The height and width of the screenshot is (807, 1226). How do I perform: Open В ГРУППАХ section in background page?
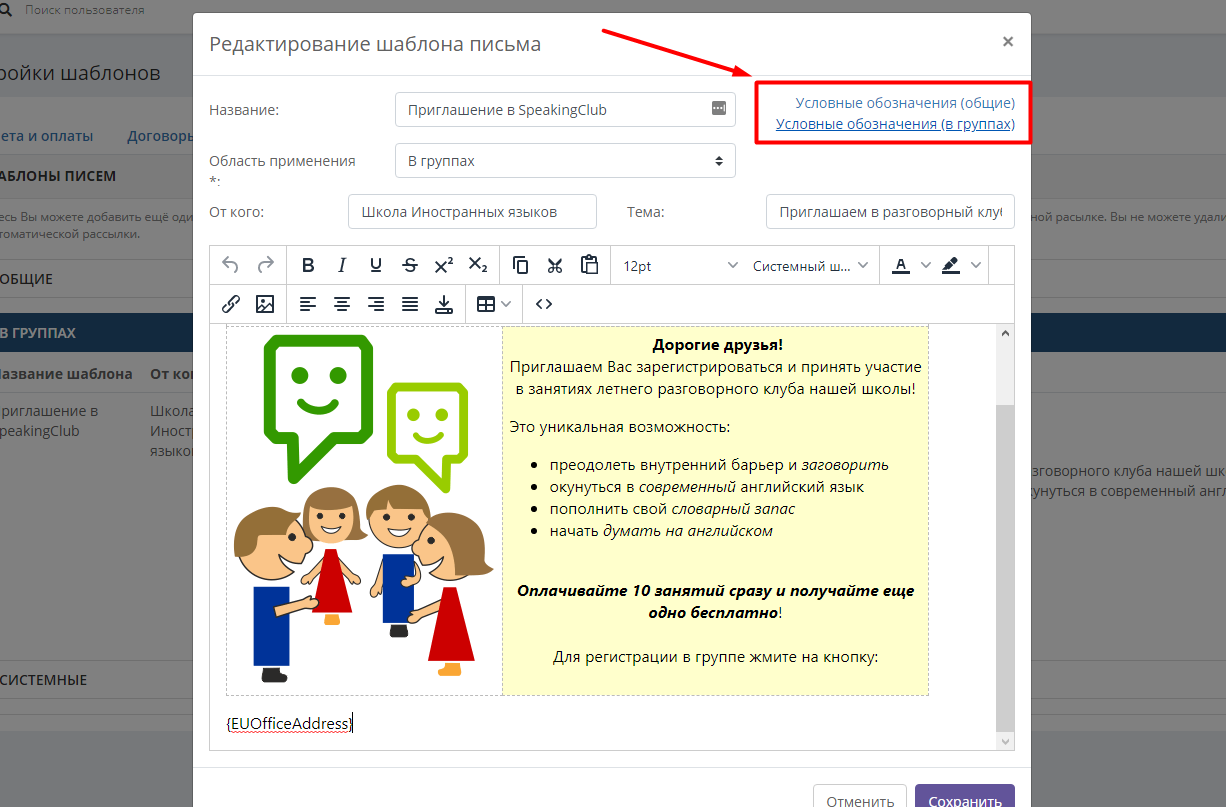click(x=38, y=332)
